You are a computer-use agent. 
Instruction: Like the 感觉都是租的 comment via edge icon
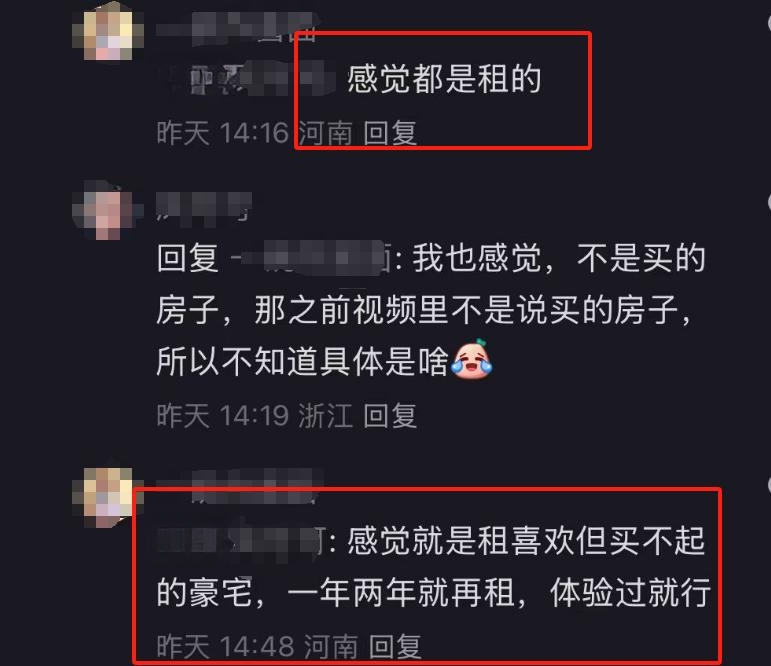pyautogui.click(x=768, y=23)
